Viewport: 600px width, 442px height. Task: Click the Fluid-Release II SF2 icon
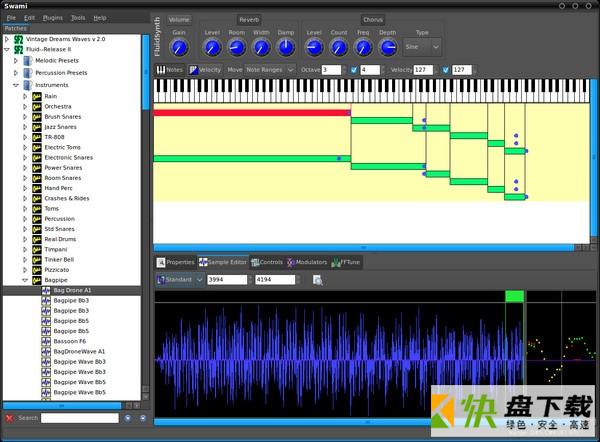[18, 49]
